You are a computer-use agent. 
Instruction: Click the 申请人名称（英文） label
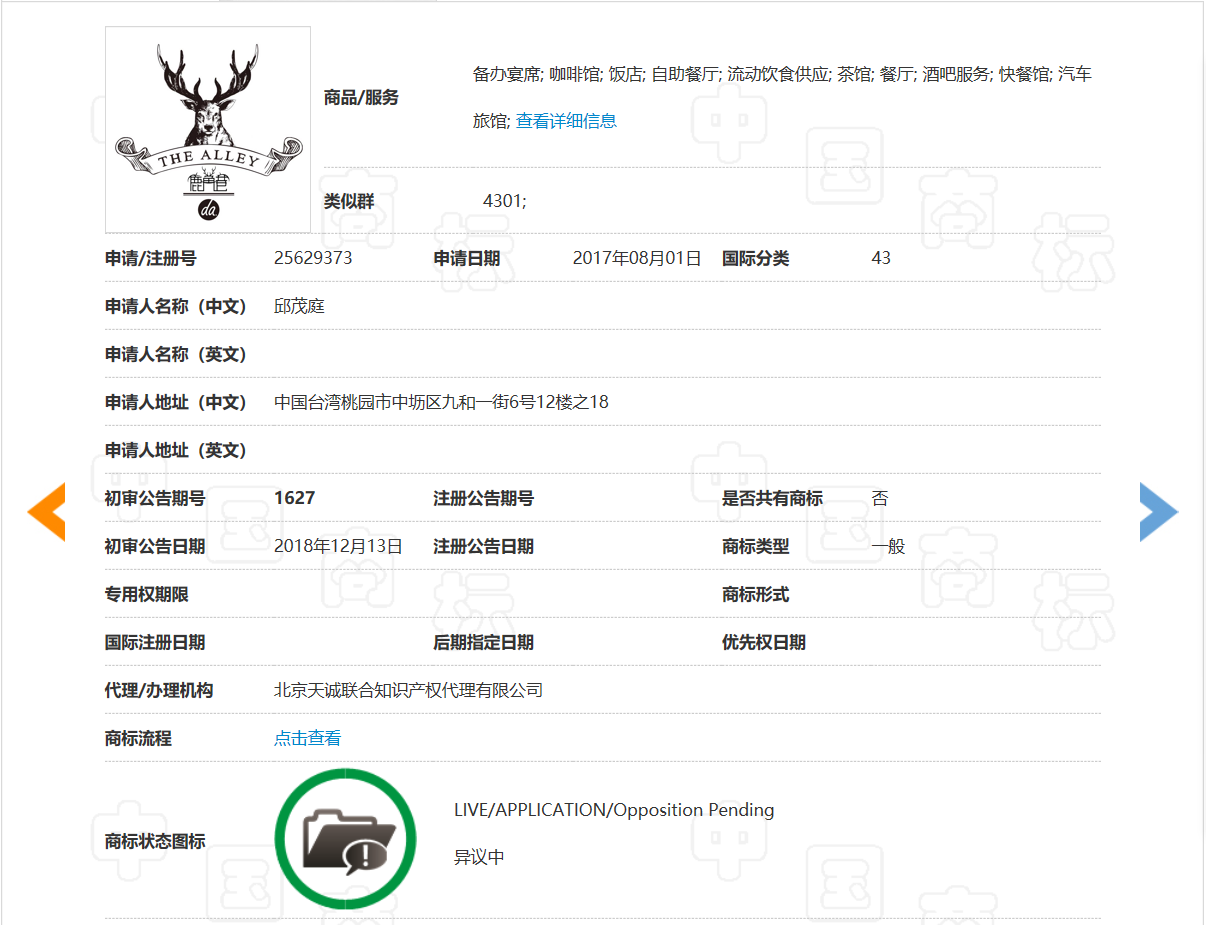(x=176, y=354)
